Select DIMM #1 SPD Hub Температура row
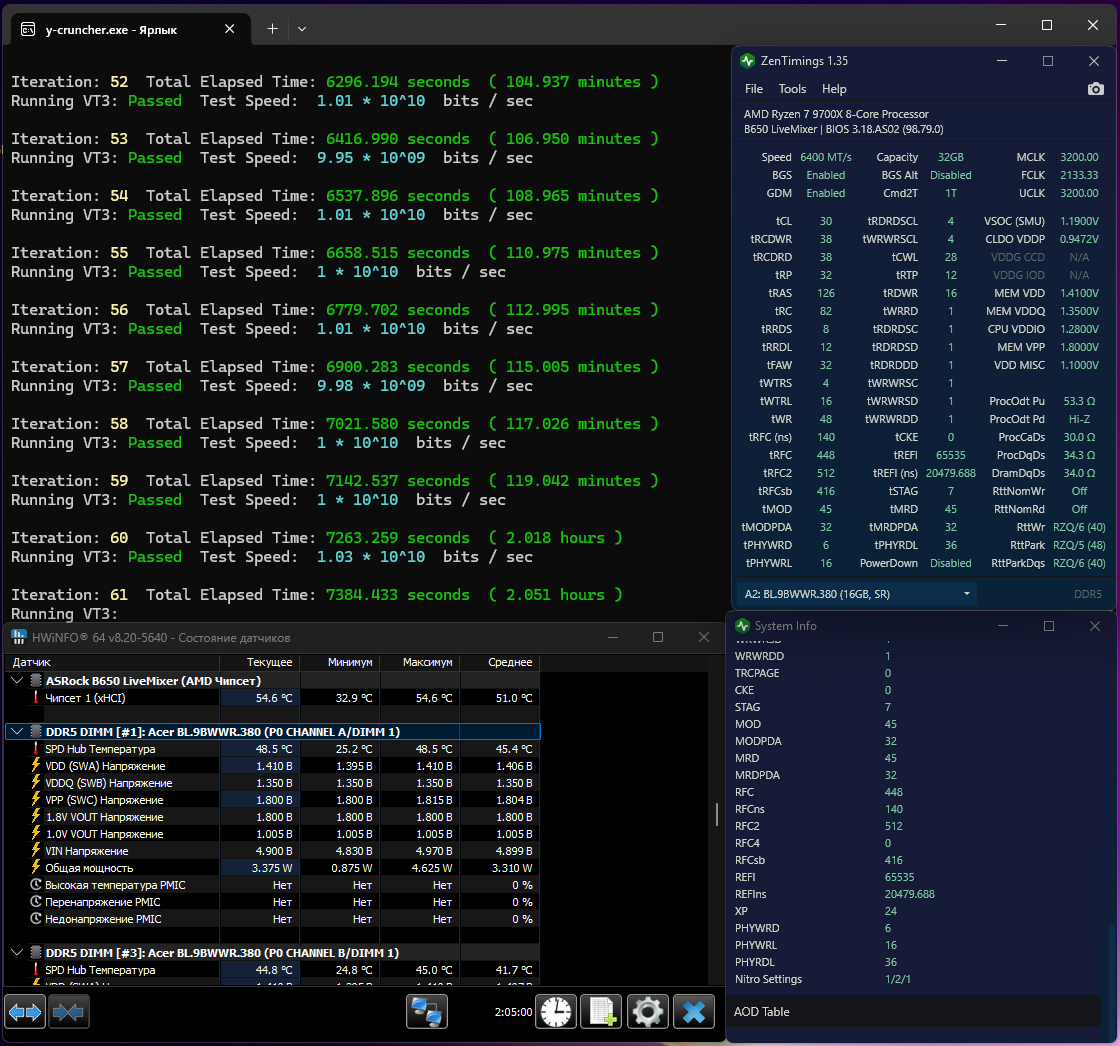This screenshot has width=1120, height=1046. coord(272,749)
